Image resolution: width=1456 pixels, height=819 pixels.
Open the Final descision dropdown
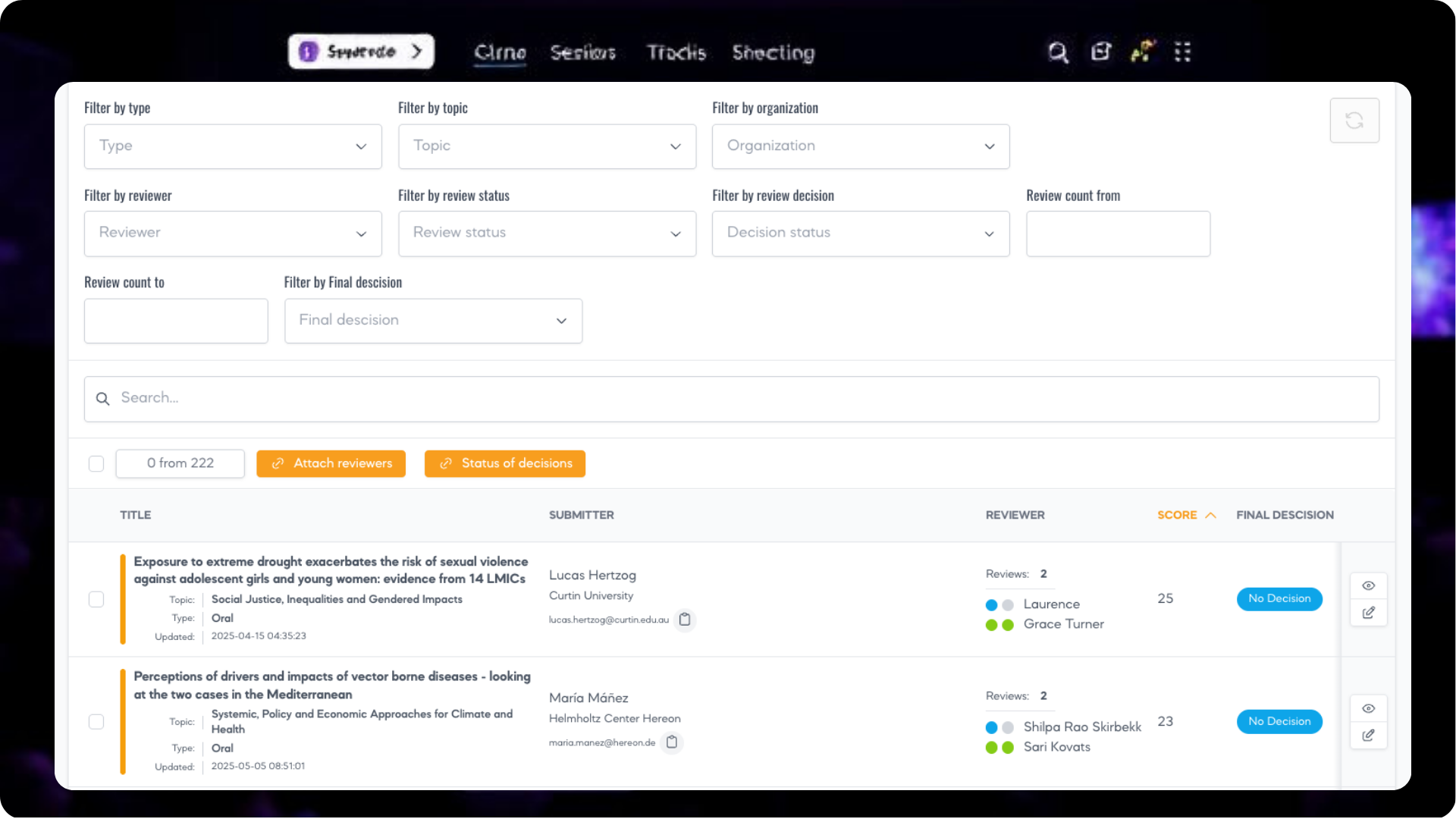433,321
